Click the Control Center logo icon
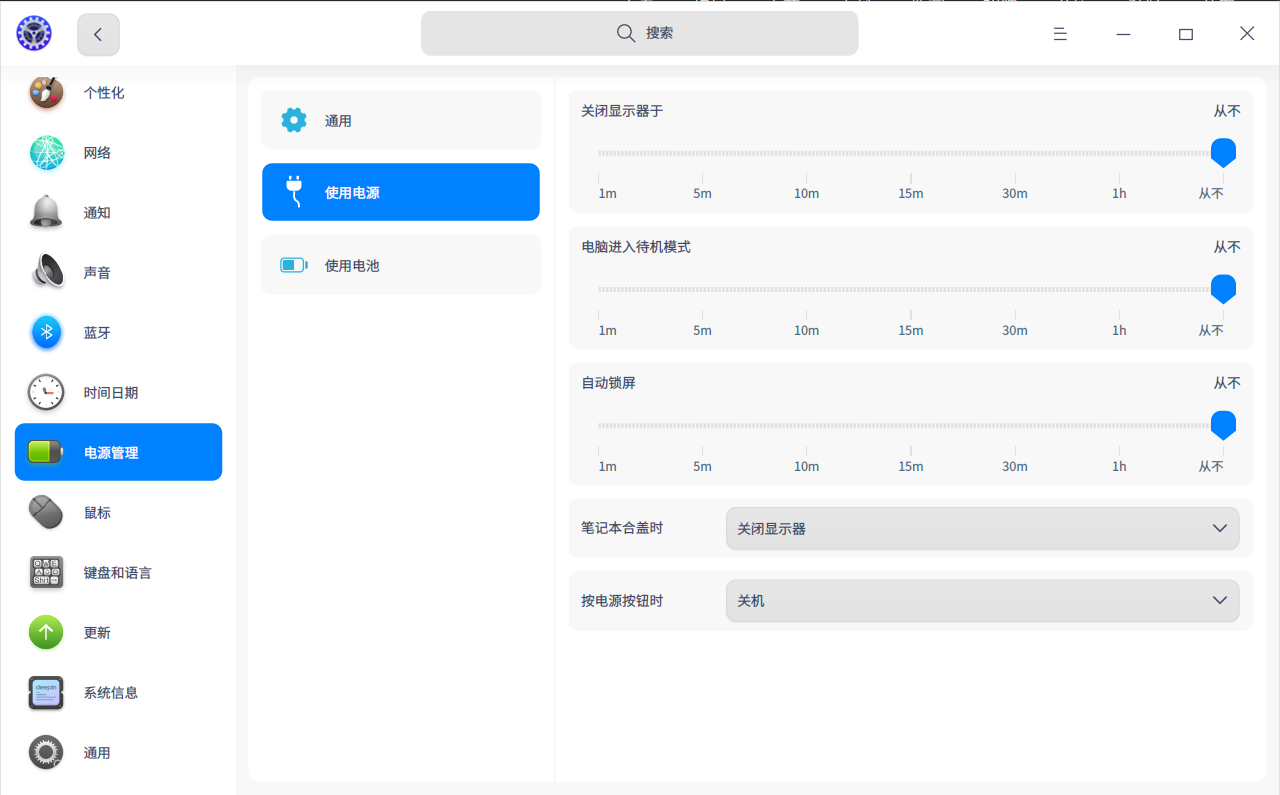 coord(34,34)
